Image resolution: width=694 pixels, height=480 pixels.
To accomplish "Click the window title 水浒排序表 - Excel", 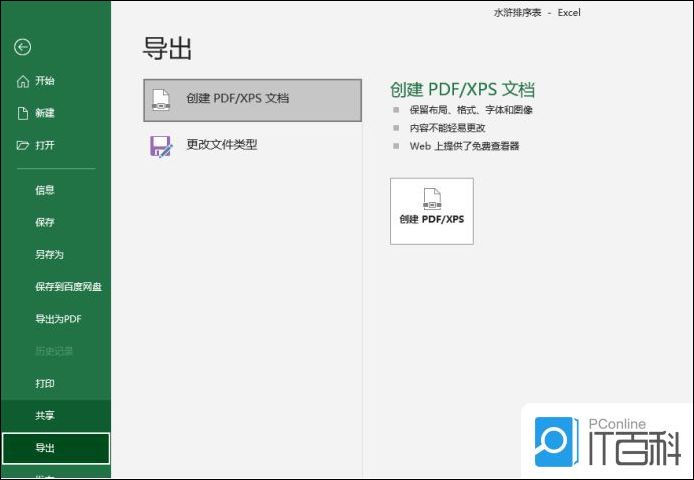I will tap(537, 13).
